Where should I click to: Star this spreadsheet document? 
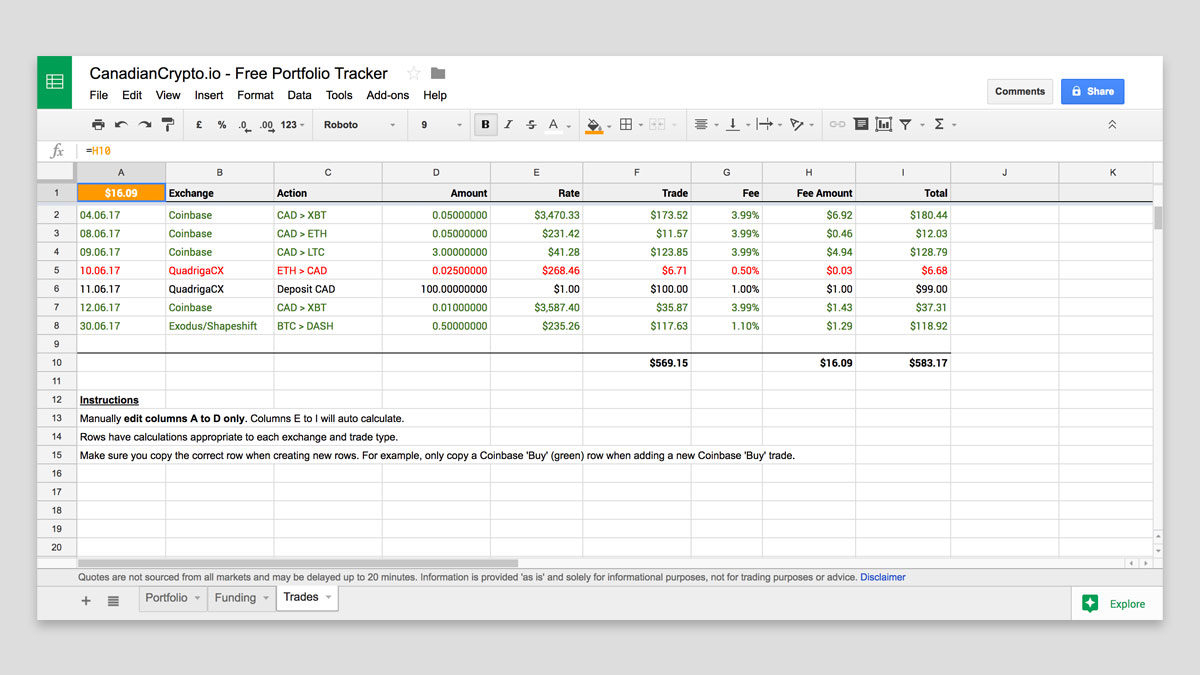414,73
